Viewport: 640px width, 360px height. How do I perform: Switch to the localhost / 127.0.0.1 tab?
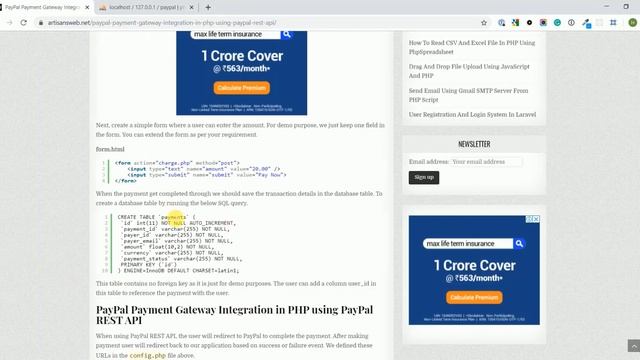tap(146, 7)
